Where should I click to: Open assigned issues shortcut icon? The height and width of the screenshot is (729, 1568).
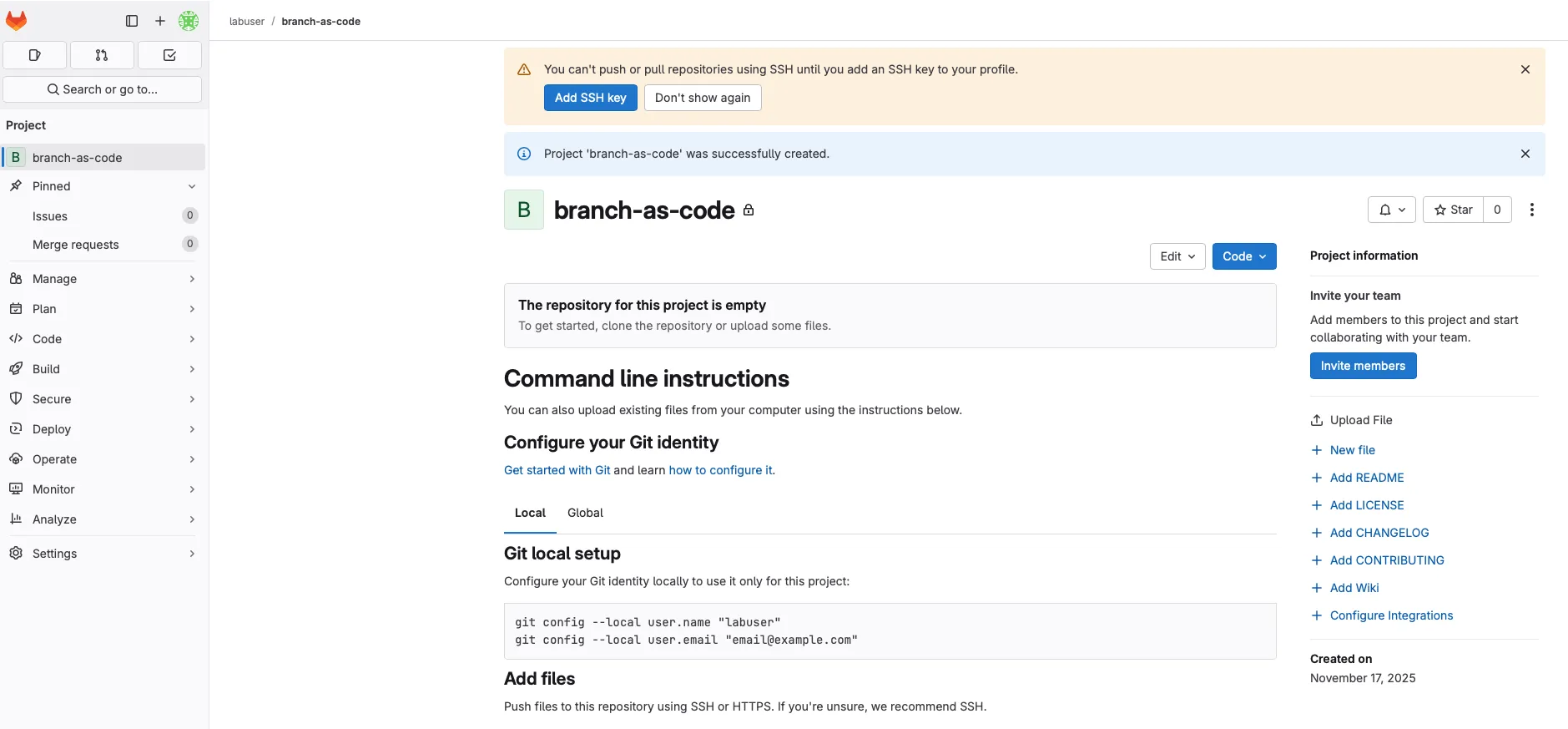35,55
